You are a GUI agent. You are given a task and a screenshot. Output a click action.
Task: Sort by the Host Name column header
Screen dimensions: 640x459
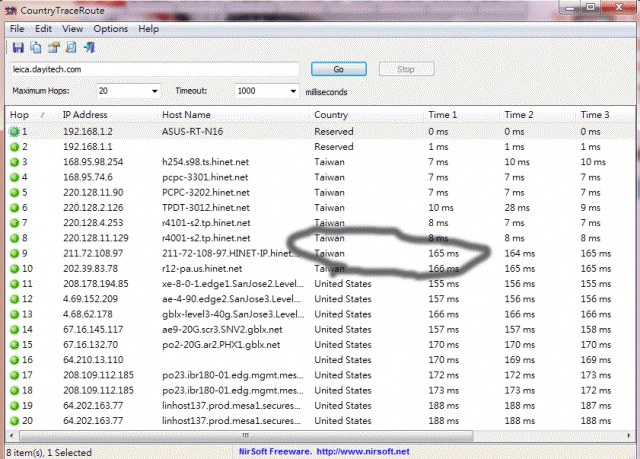point(234,115)
